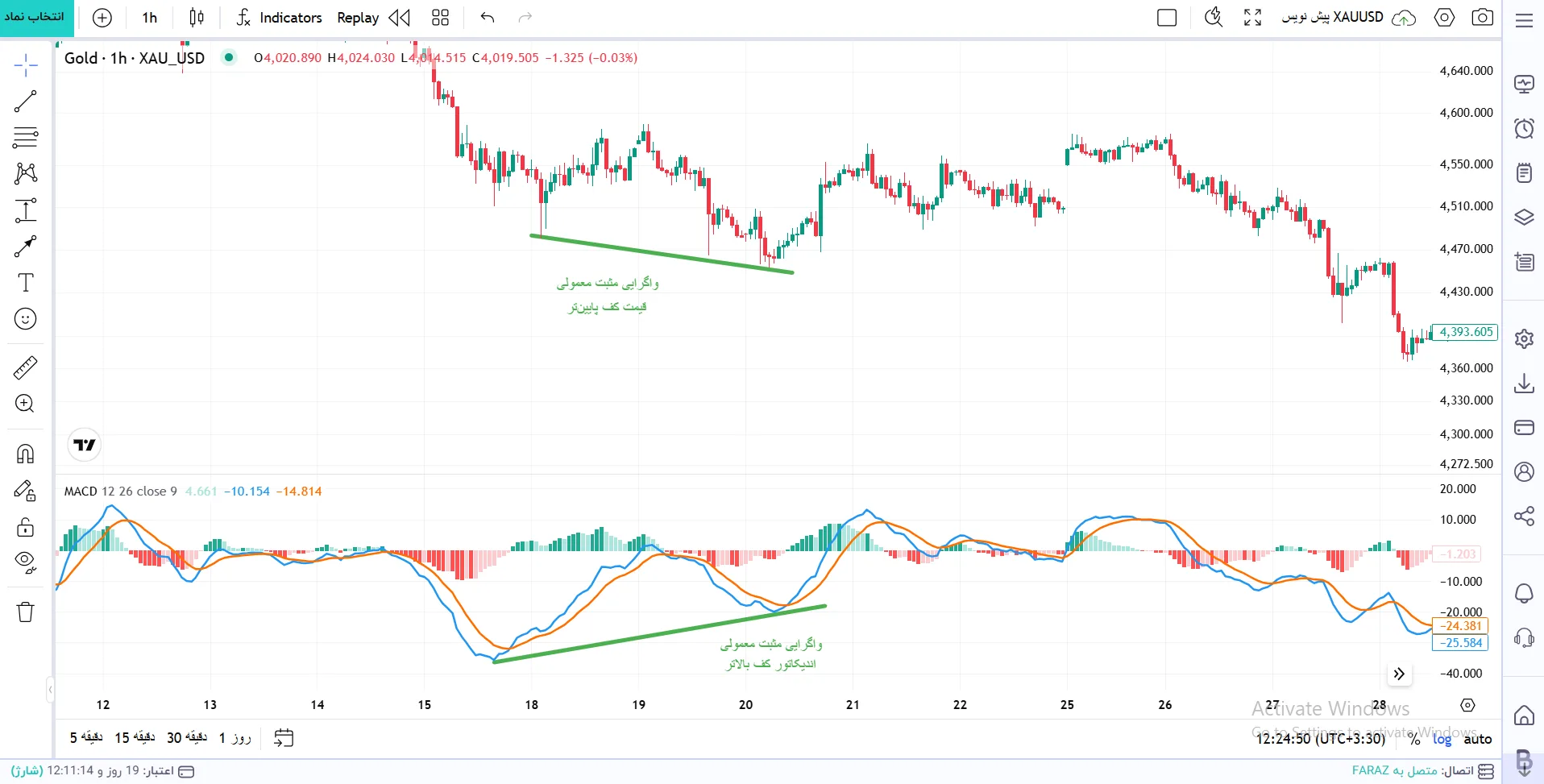Switch to 5 minute timeframe

pos(86,738)
